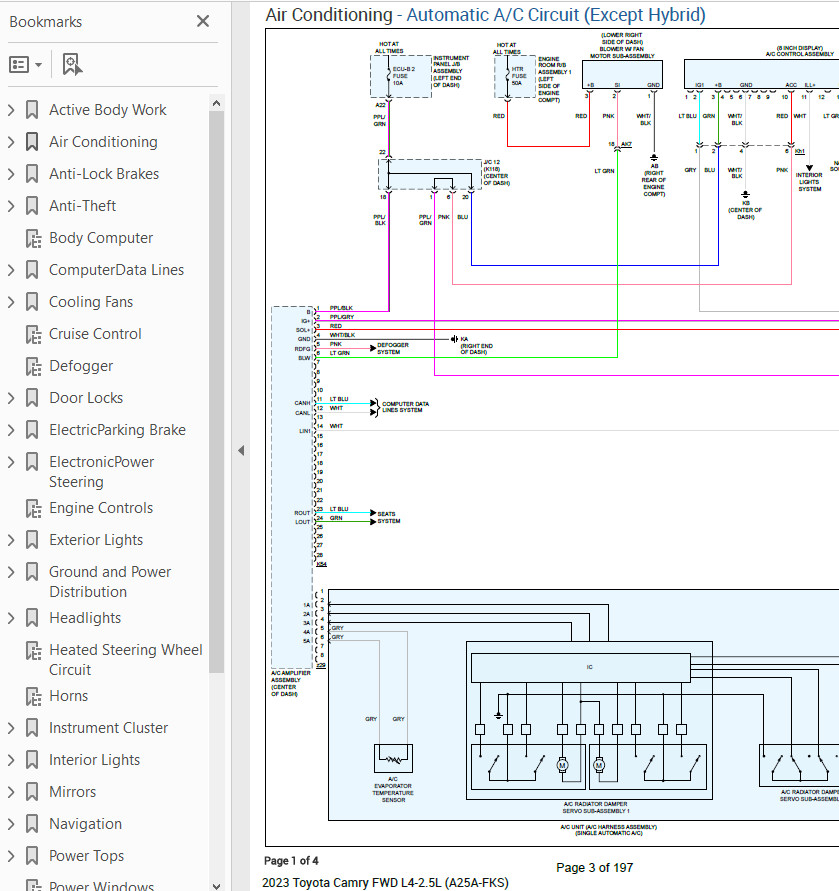Expand the ComputerData Lines bookmark
The image size is (839, 891).
point(11,270)
